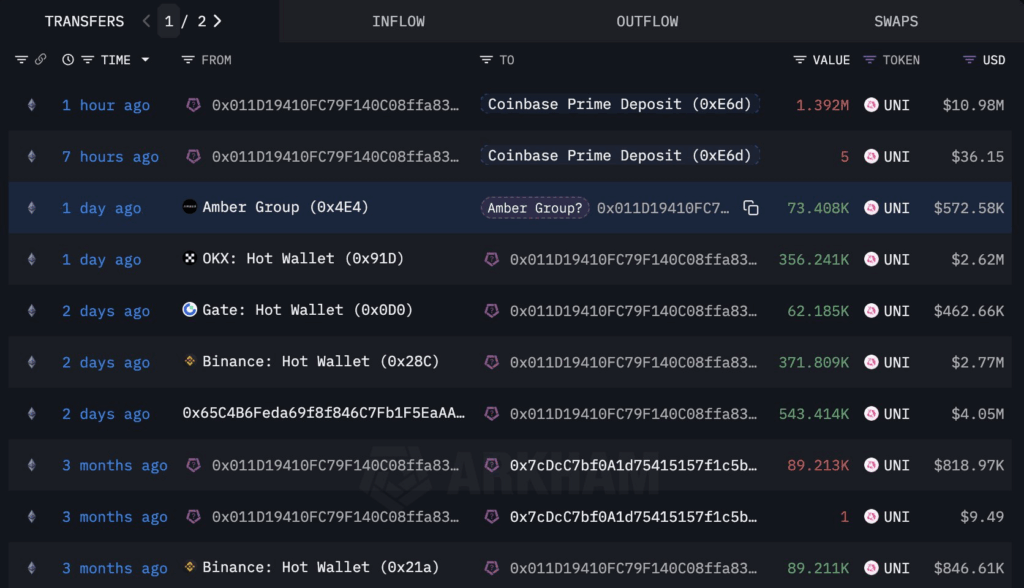Open the SWAPS tab
The image size is (1024, 588).
click(895, 21)
